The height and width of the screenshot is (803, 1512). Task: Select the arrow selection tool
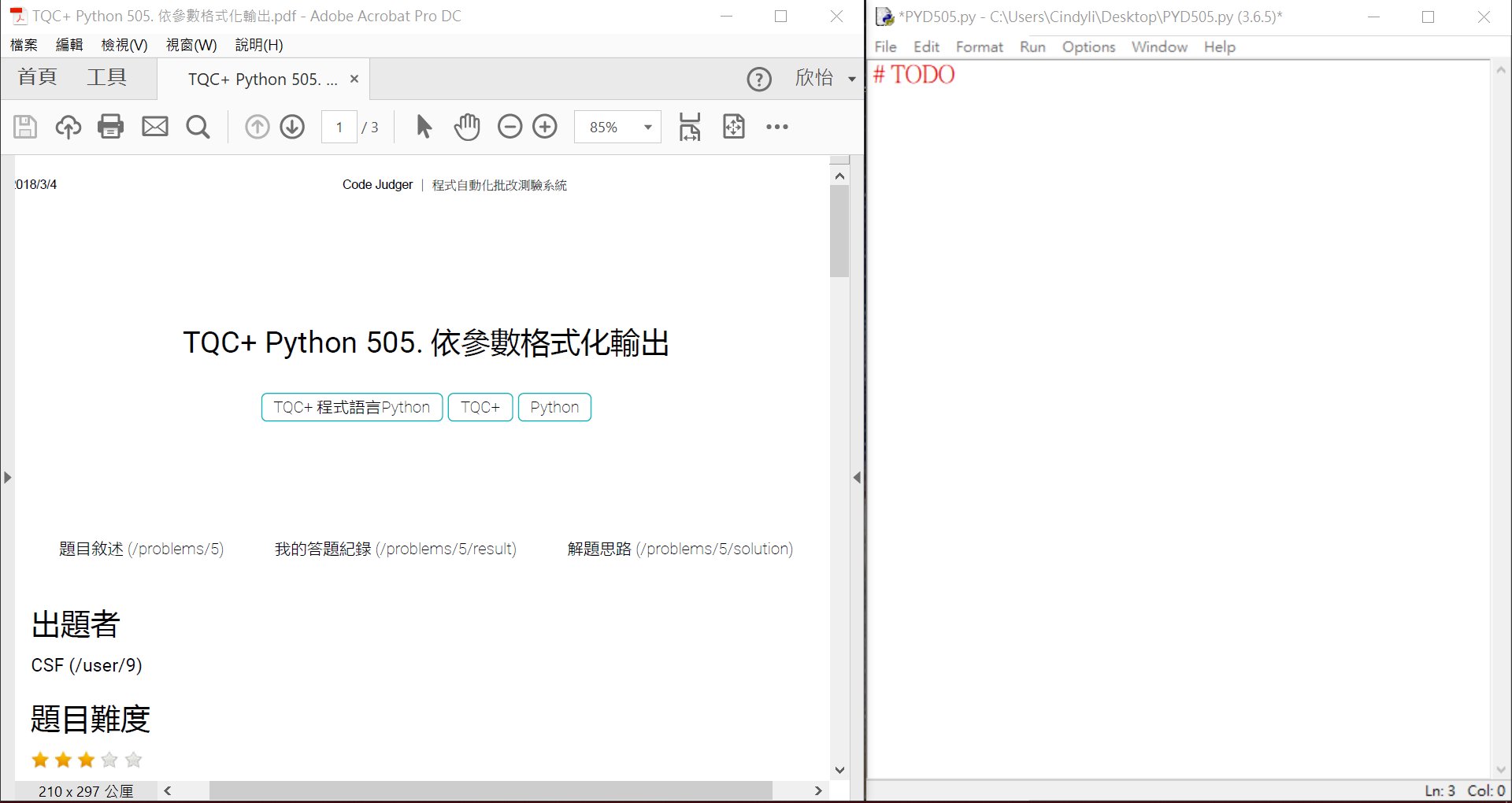(424, 127)
